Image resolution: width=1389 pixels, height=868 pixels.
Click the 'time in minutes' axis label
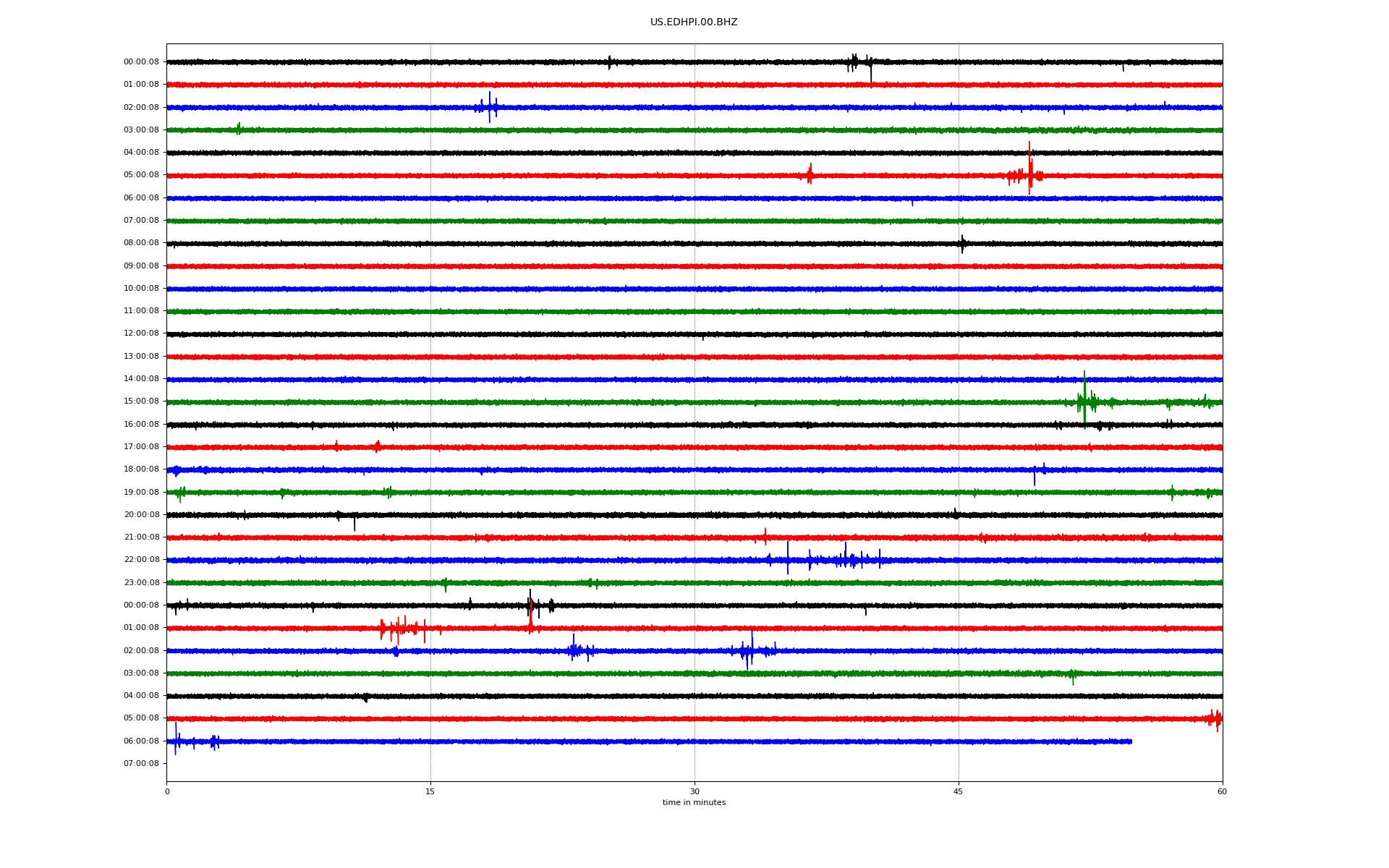[x=693, y=803]
